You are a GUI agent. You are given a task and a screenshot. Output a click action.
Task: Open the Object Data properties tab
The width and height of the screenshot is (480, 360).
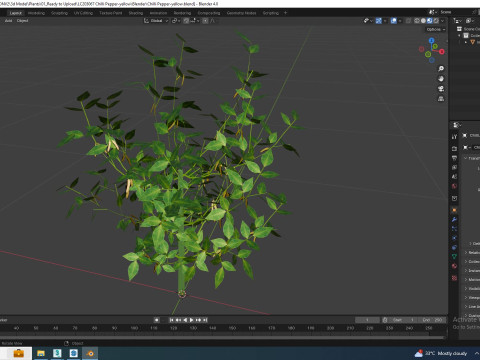click(454, 257)
